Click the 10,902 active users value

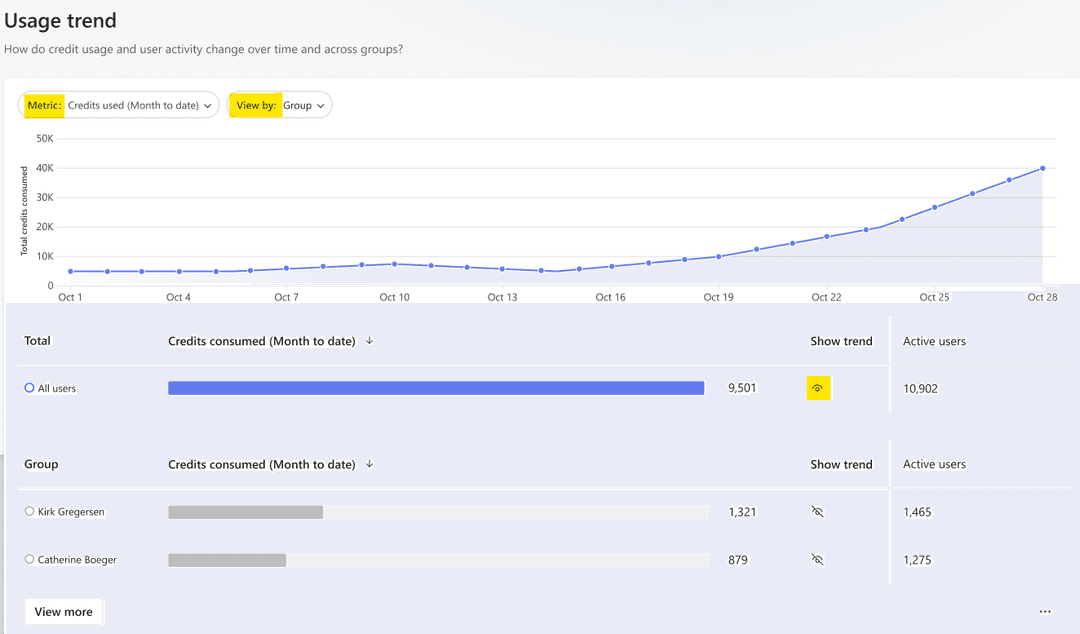[920, 389]
